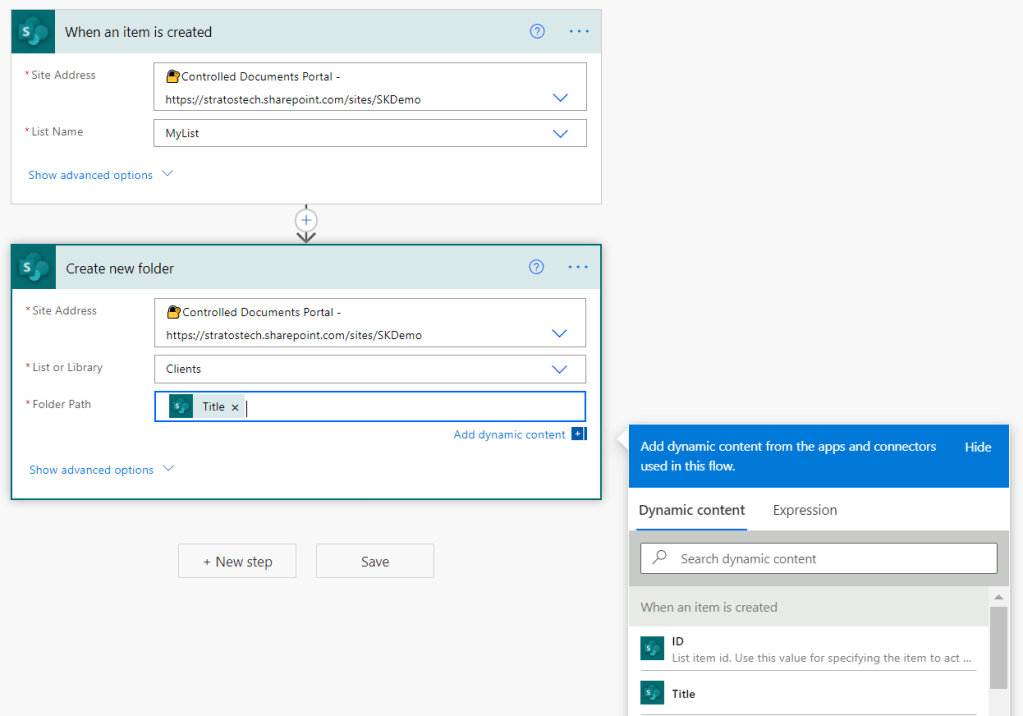Show advanced options in trigger card
The height and width of the screenshot is (716, 1023).
(100, 175)
